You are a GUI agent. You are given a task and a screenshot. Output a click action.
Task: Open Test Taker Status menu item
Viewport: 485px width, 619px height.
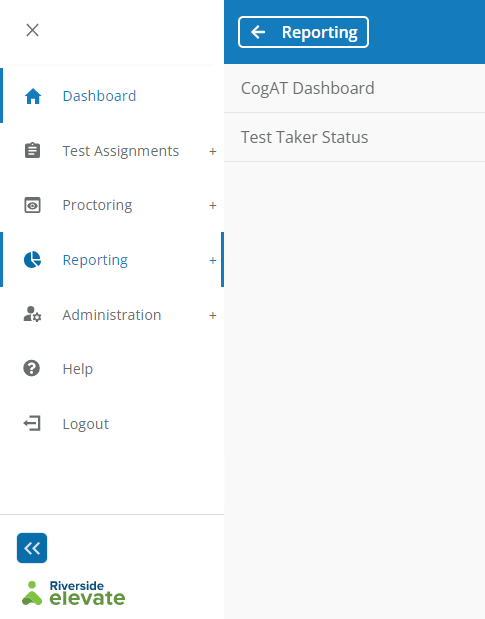tap(354, 137)
